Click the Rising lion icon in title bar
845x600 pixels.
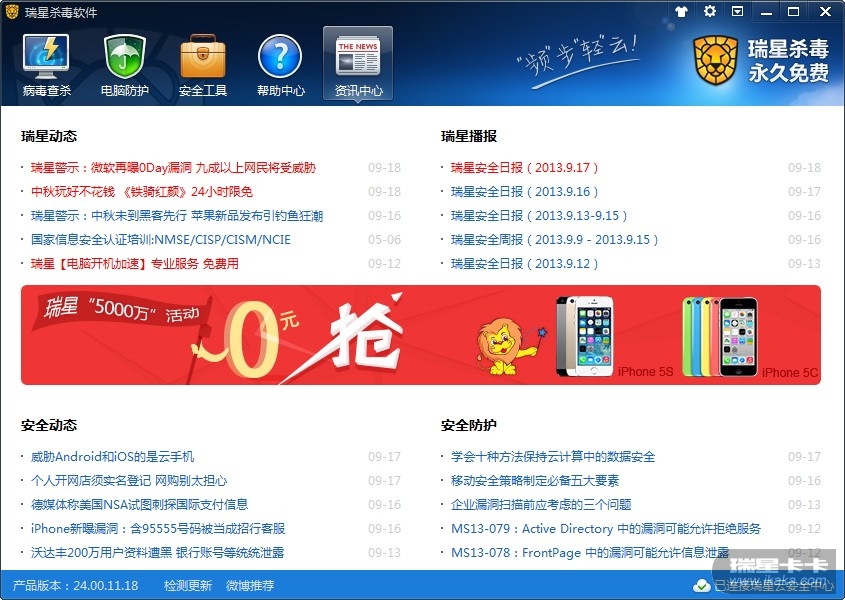click(11, 11)
